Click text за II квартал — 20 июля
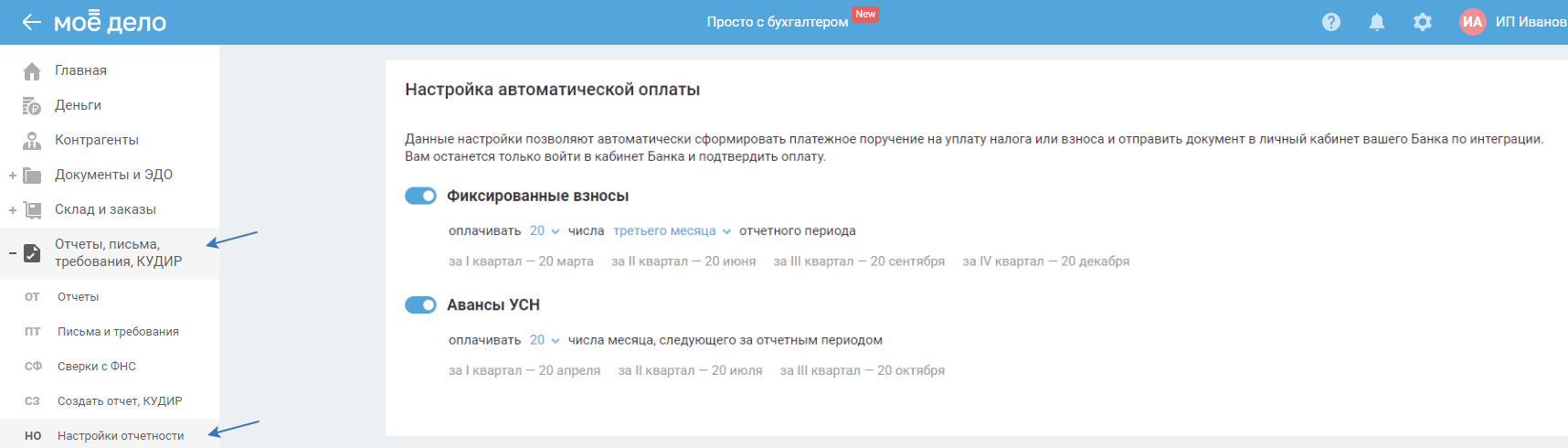This screenshot has width=1568, height=448. (x=690, y=370)
